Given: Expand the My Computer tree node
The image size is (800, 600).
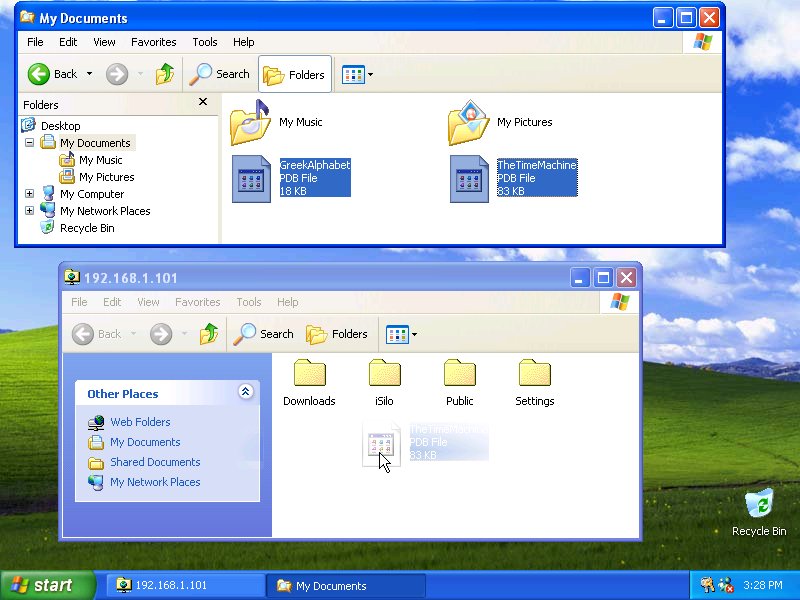Looking at the screenshot, I should [29, 194].
